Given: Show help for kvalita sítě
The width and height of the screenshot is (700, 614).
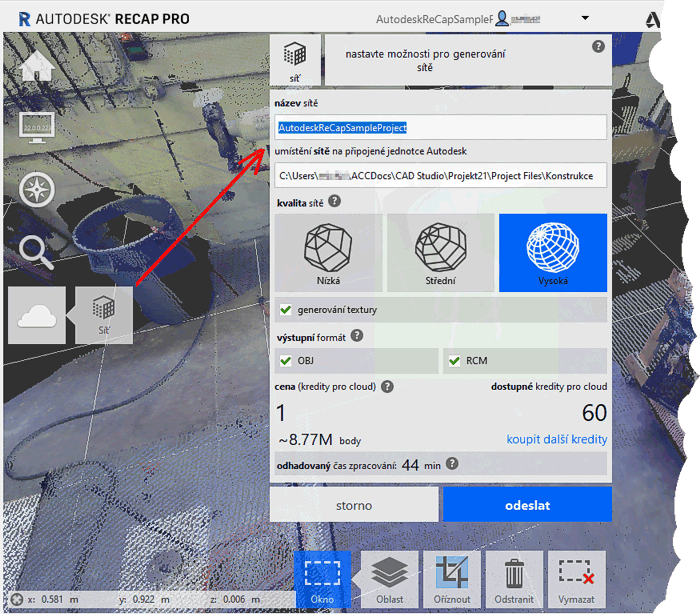Looking at the screenshot, I should pos(334,201).
